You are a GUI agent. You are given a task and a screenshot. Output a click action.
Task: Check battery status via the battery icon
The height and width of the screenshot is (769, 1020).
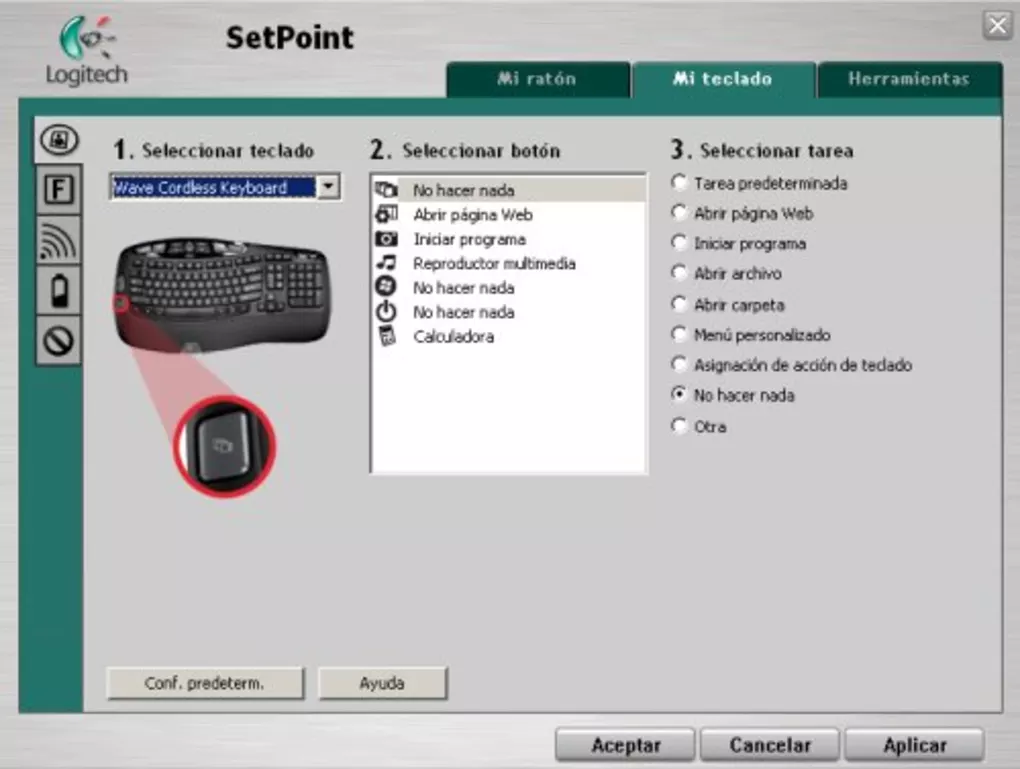[x=57, y=291]
